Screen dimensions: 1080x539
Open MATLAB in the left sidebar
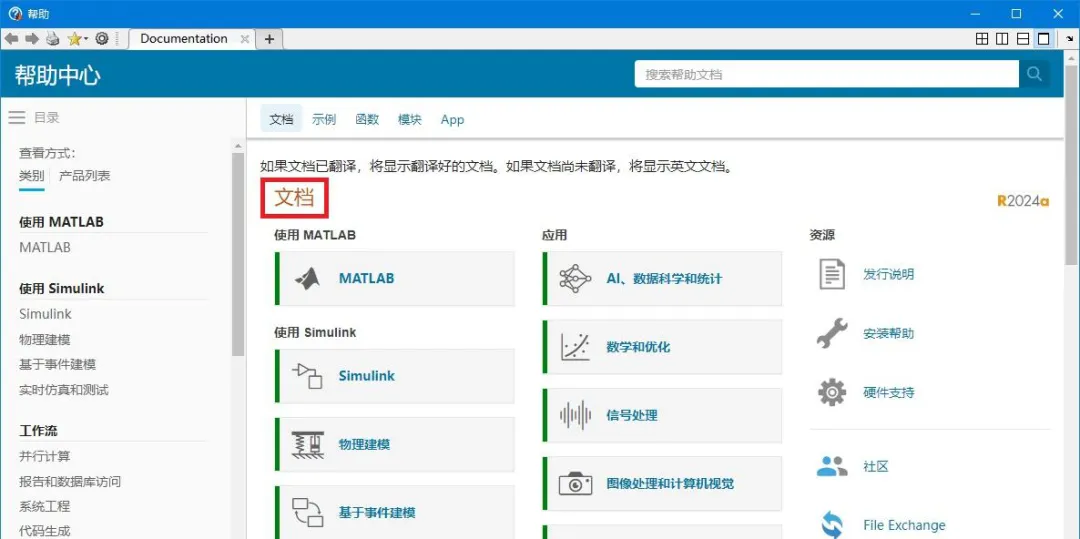(x=45, y=247)
